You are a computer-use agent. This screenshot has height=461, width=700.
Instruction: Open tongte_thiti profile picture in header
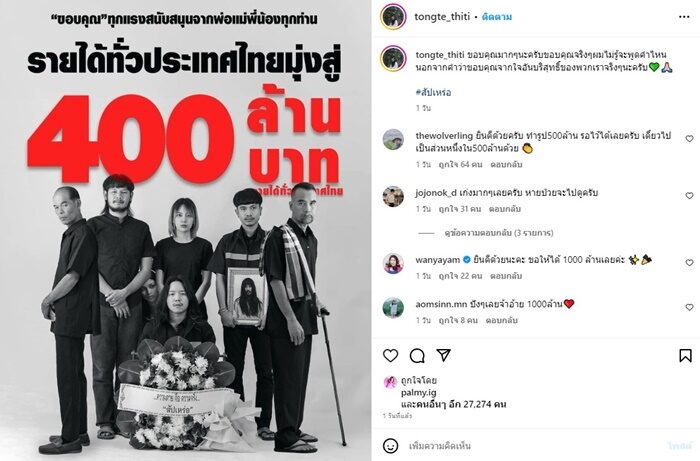(393, 17)
